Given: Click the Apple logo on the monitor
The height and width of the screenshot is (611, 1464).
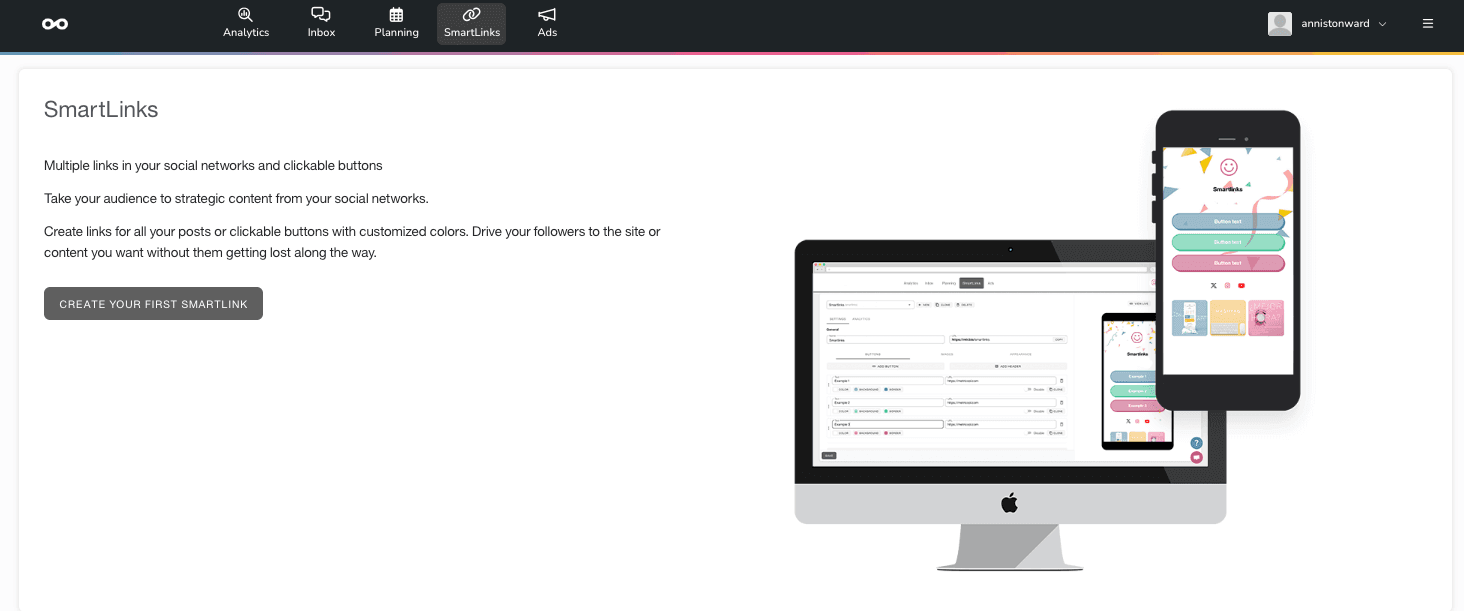Looking at the screenshot, I should tap(1010, 502).
